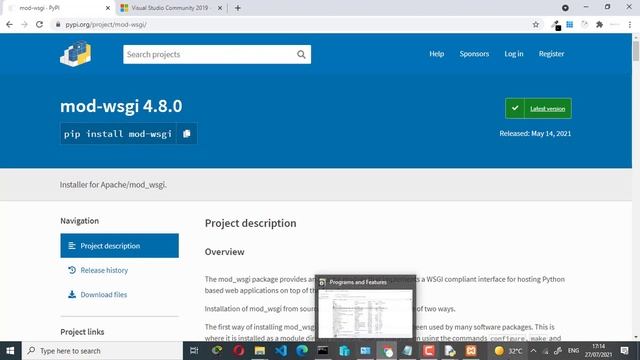
Task: Open the color picker eyedropper extension
Action: (556, 25)
